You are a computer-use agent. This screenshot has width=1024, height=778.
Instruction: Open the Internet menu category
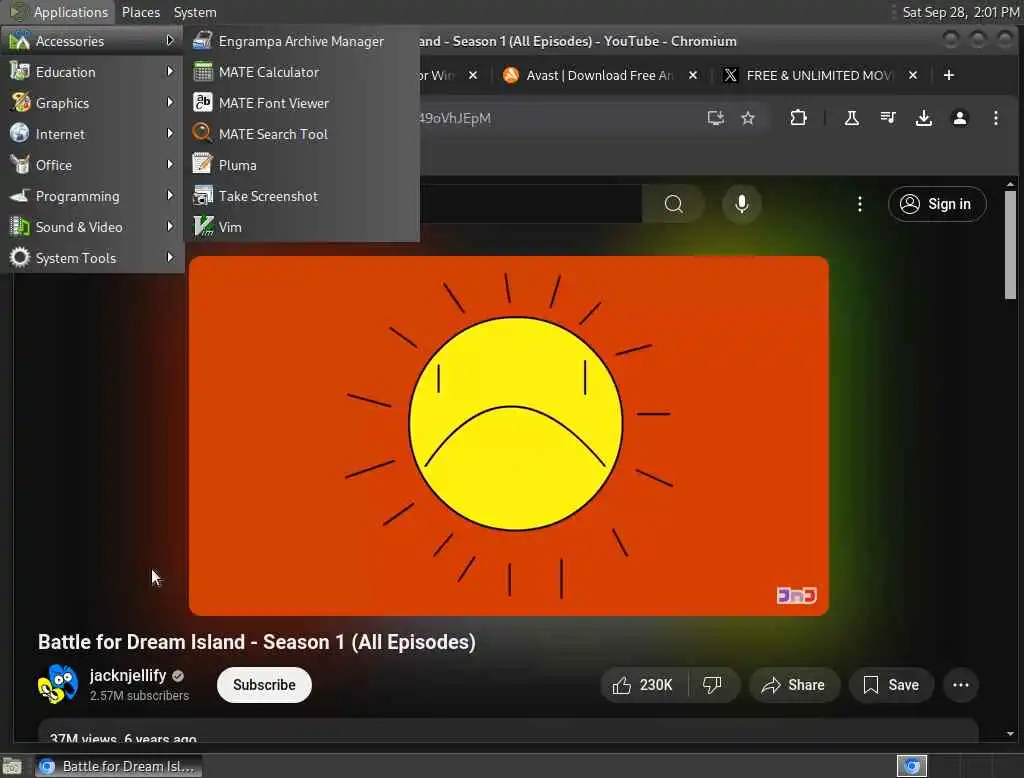coord(92,134)
